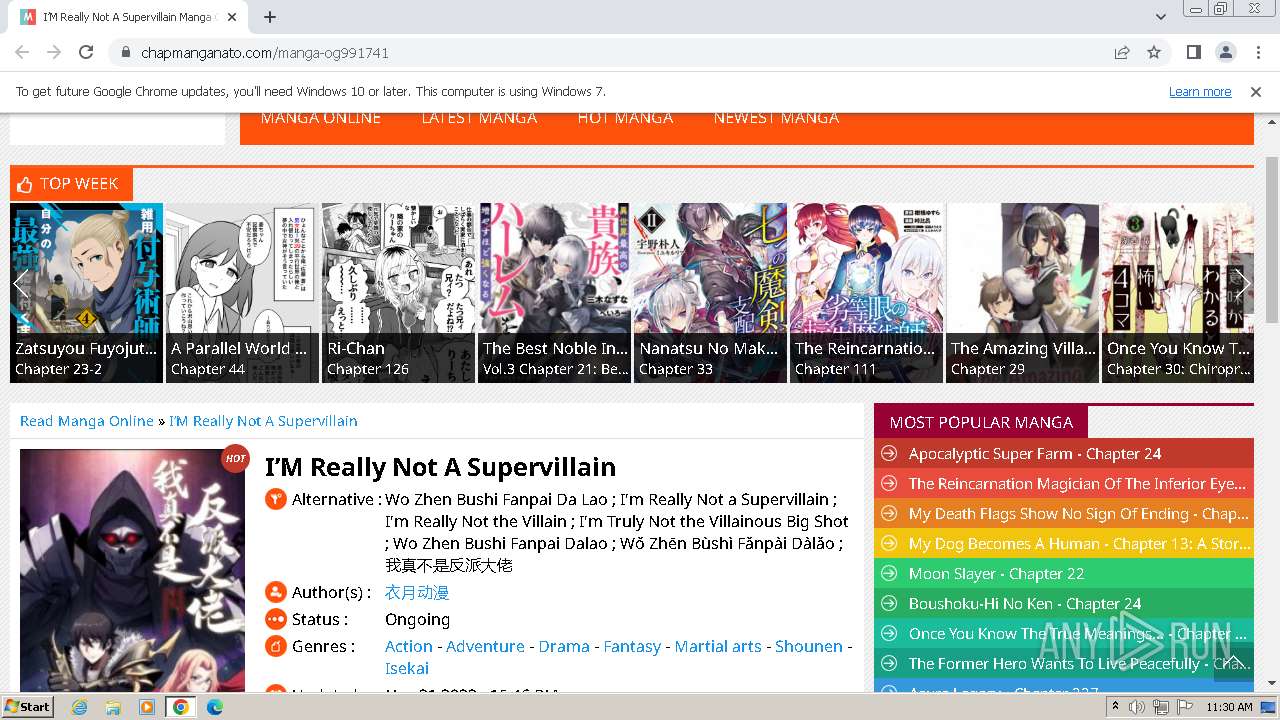The width and height of the screenshot is (1280, 720).
Task: Bookmark this page with the star icon
Action: tap(1154, 52)
